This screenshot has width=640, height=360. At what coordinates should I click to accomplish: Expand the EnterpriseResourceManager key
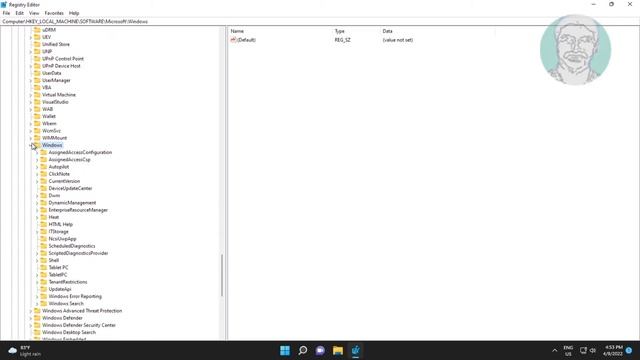tap(37, 210)
